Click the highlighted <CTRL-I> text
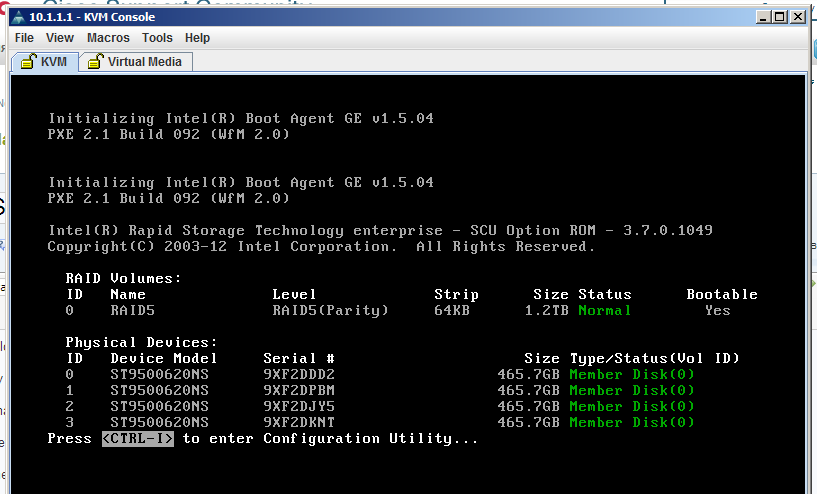The image size is (817, 494). click(138, 439)
